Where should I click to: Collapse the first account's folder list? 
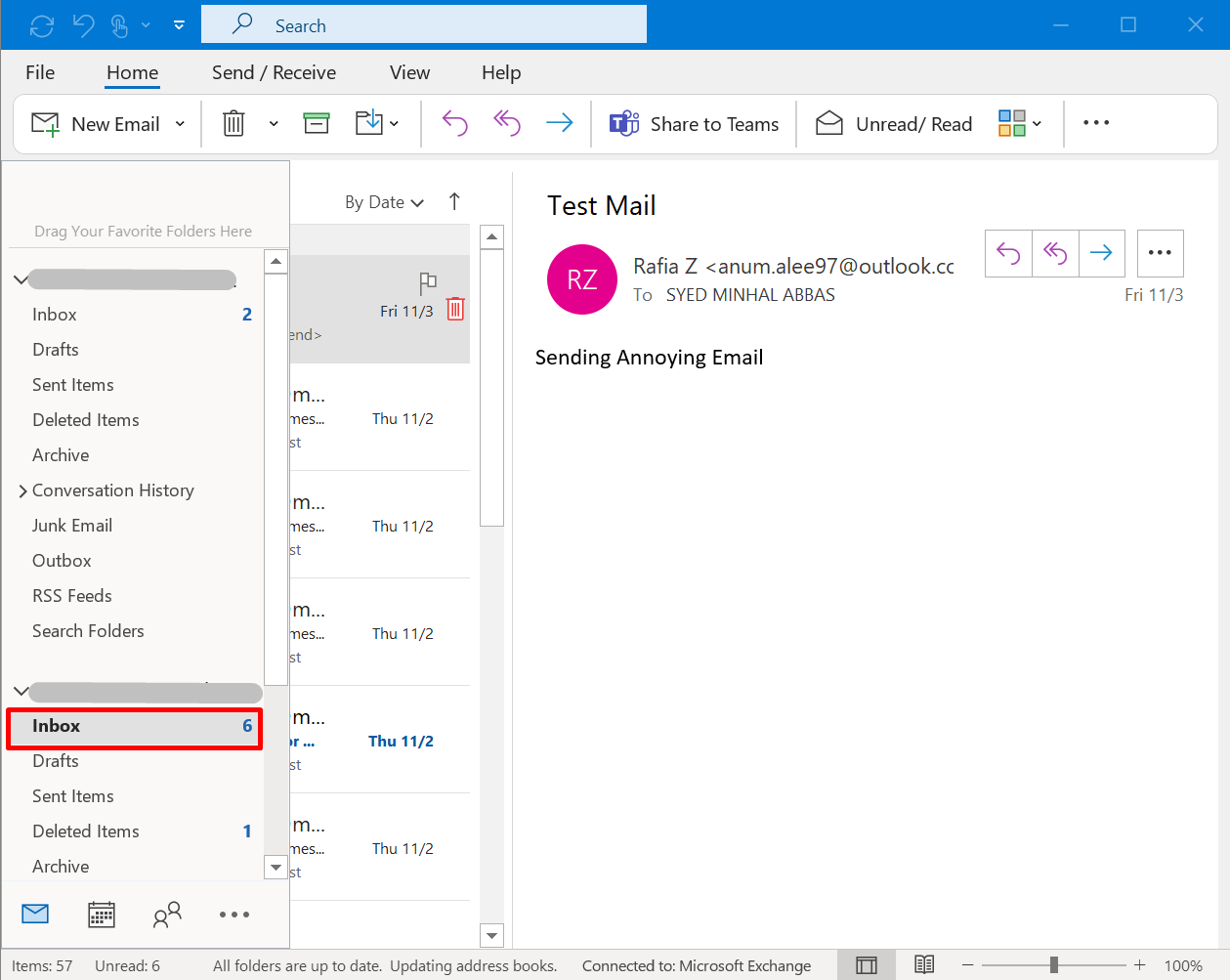(21, 279)
